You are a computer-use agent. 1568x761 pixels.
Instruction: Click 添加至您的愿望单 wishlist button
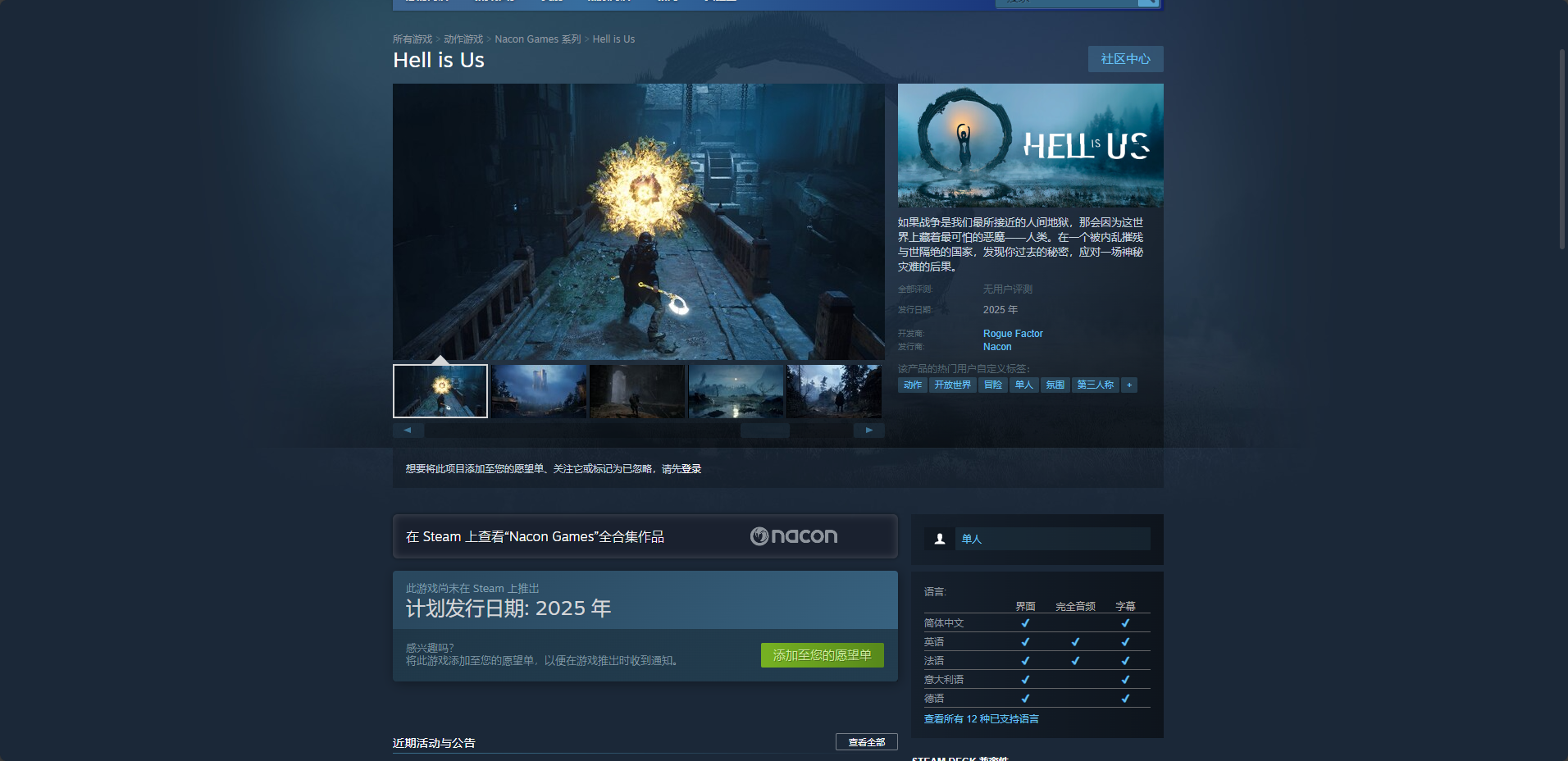pyautogui.click(x=822, y=655)
